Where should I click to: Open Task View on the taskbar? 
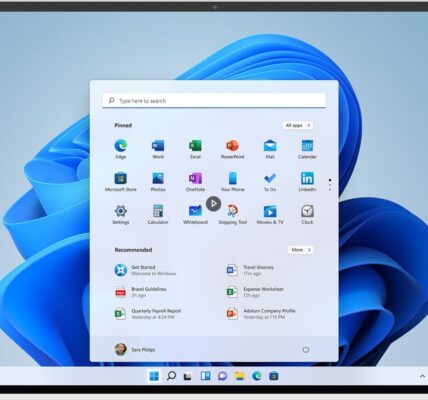coord(188,376)
